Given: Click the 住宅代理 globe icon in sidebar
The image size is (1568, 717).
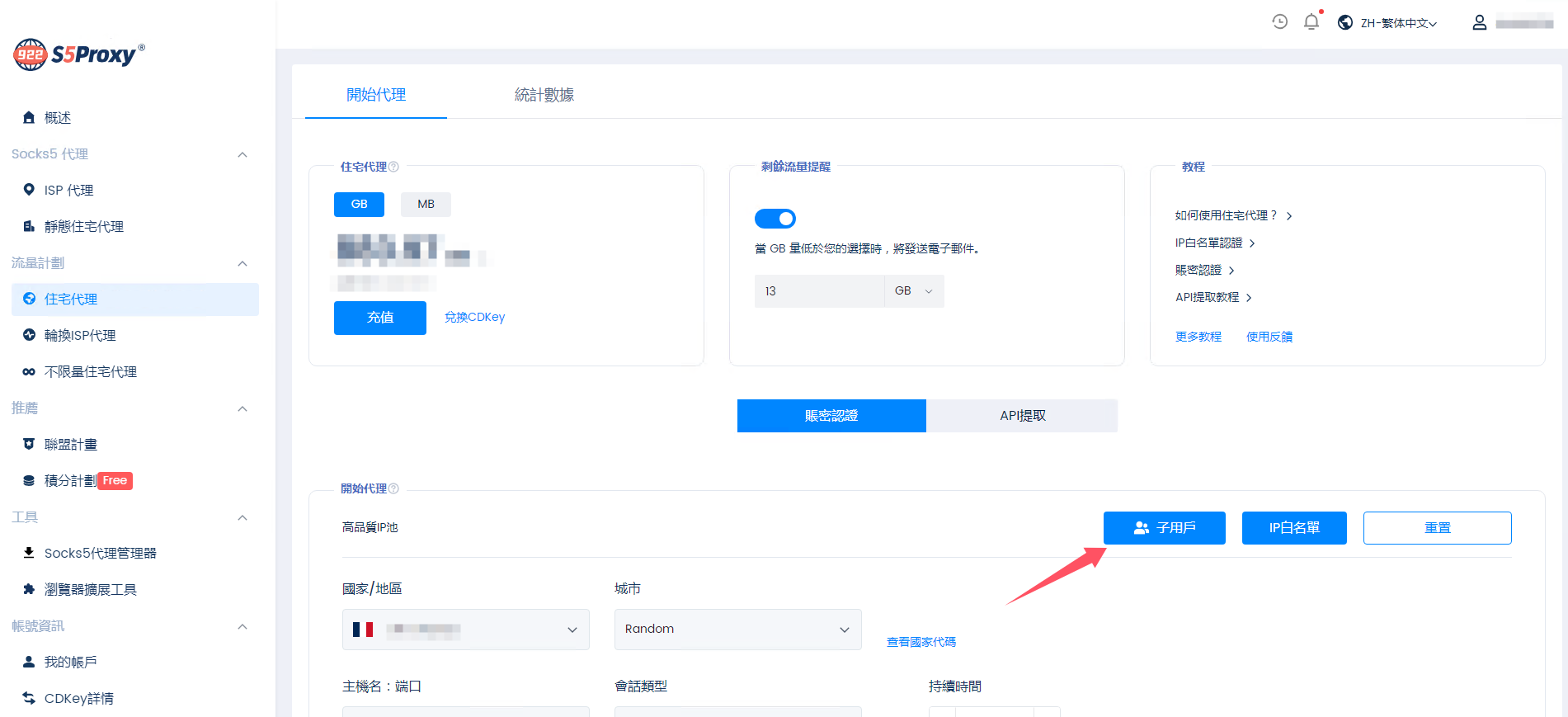Looking at the screenshot, I should (29, 299).
